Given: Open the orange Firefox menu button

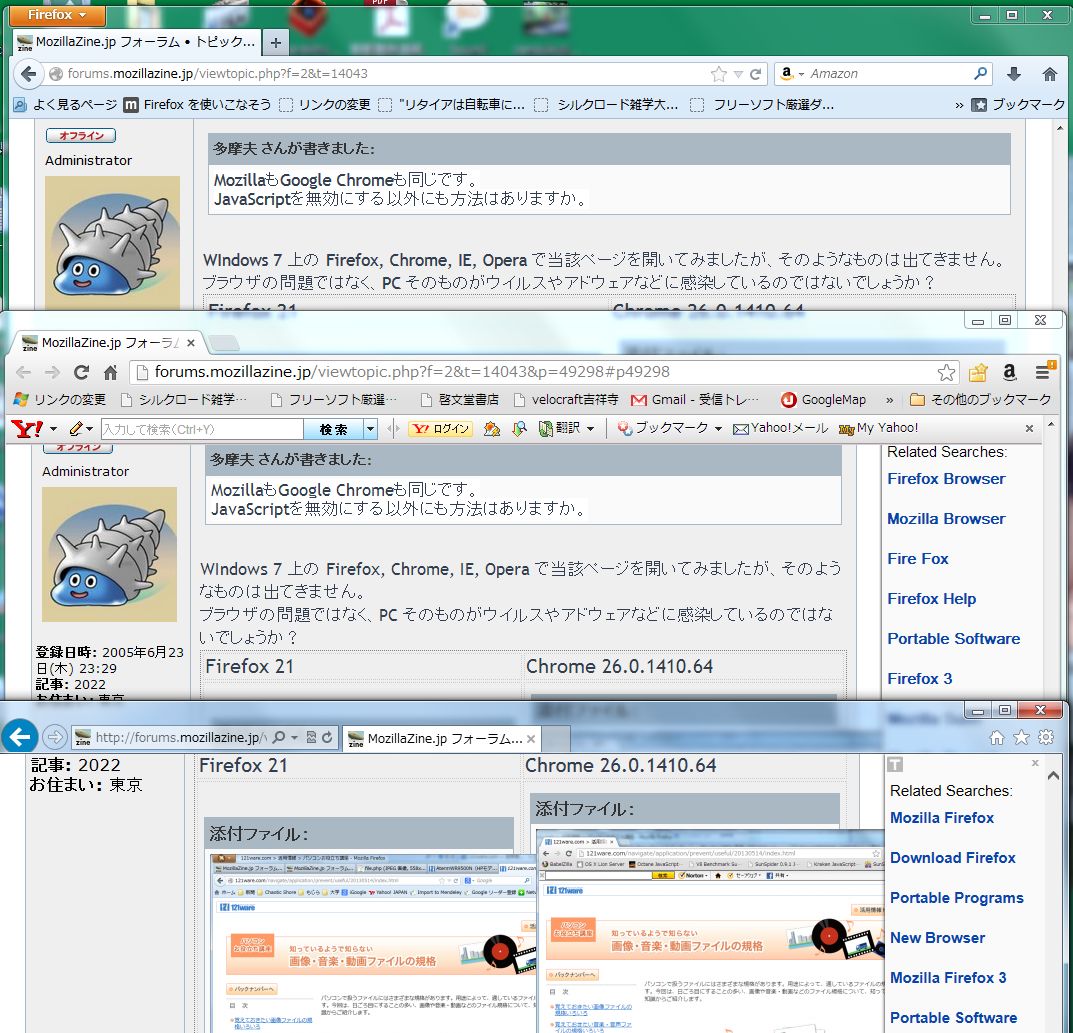Looking at the screenshot, I should click(x=51, y=15).
